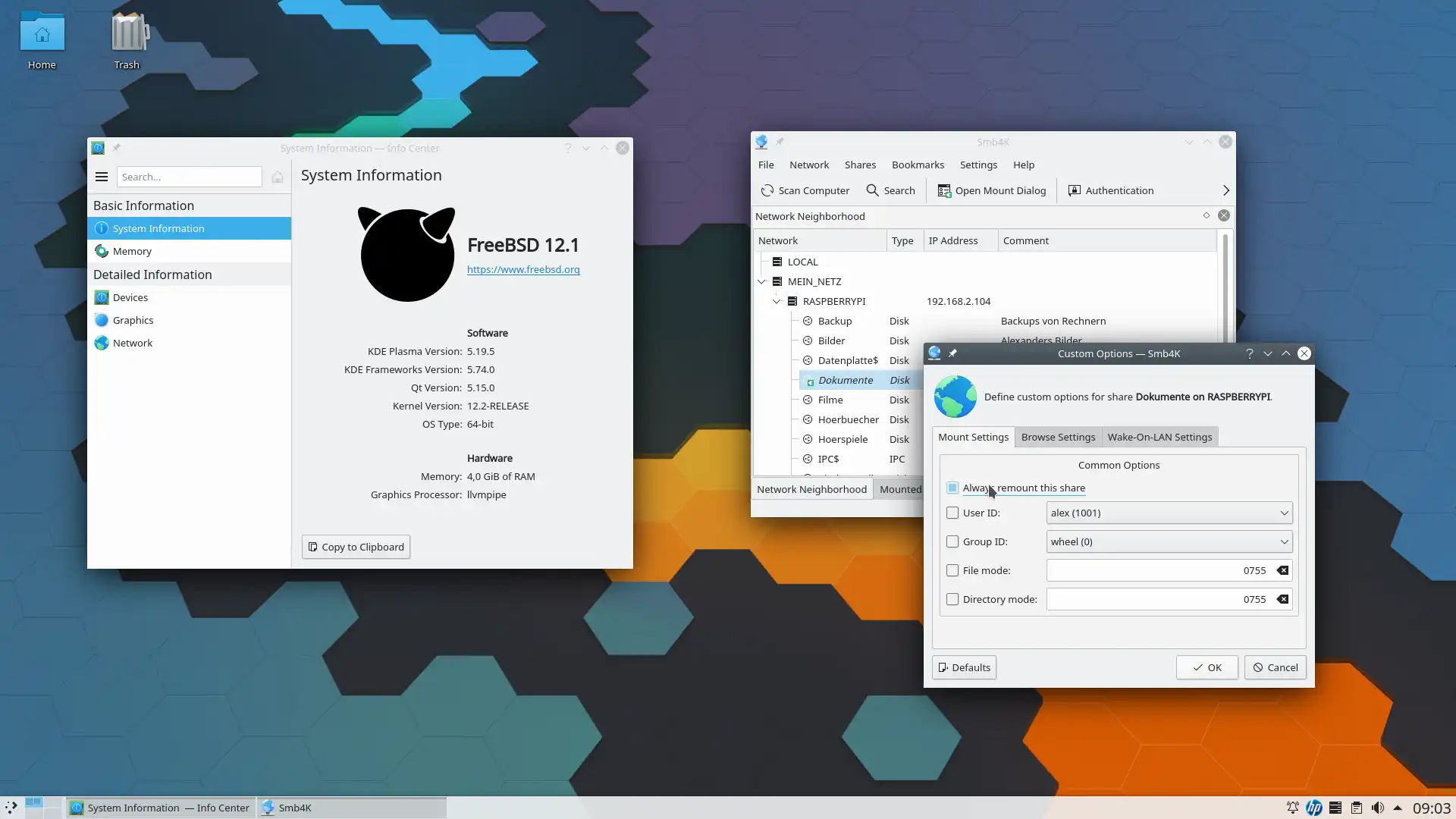1456x819 pixels.
Task: Click the Open Mount Dialog icon
Action: [944, 190]
